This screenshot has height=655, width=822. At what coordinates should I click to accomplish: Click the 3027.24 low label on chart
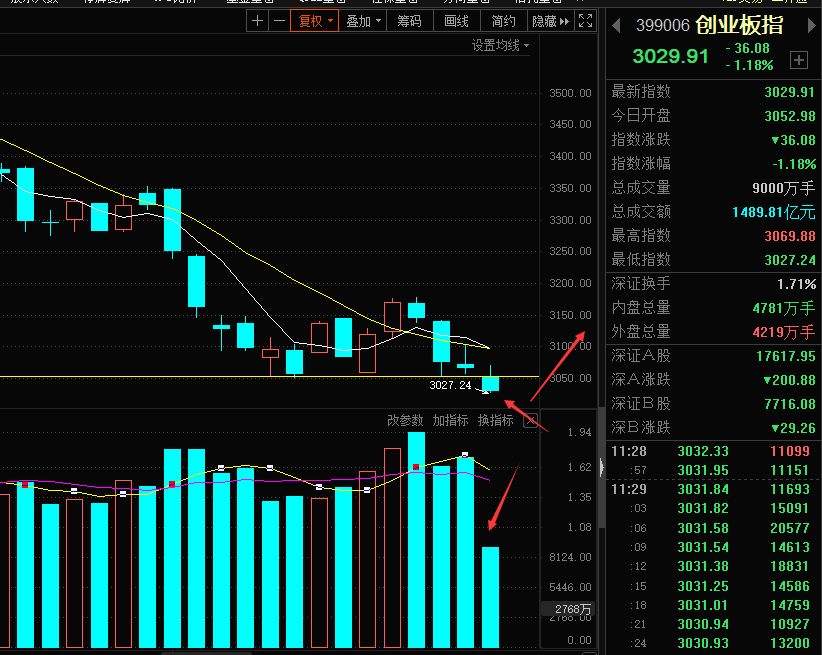pyautogui.click(x=450, y=385)
